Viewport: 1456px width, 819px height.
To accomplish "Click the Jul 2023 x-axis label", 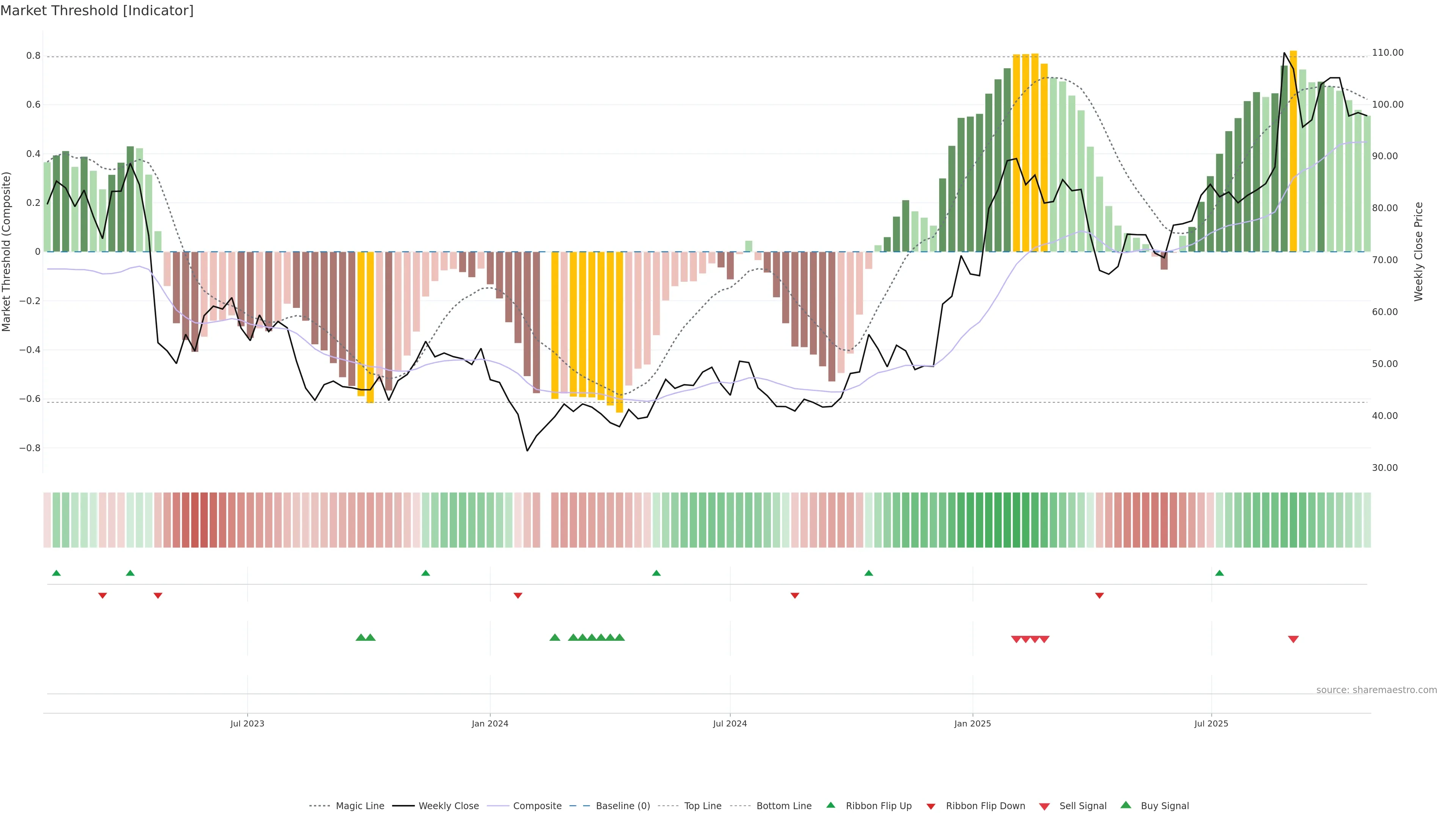I will (x=247, y=723).
